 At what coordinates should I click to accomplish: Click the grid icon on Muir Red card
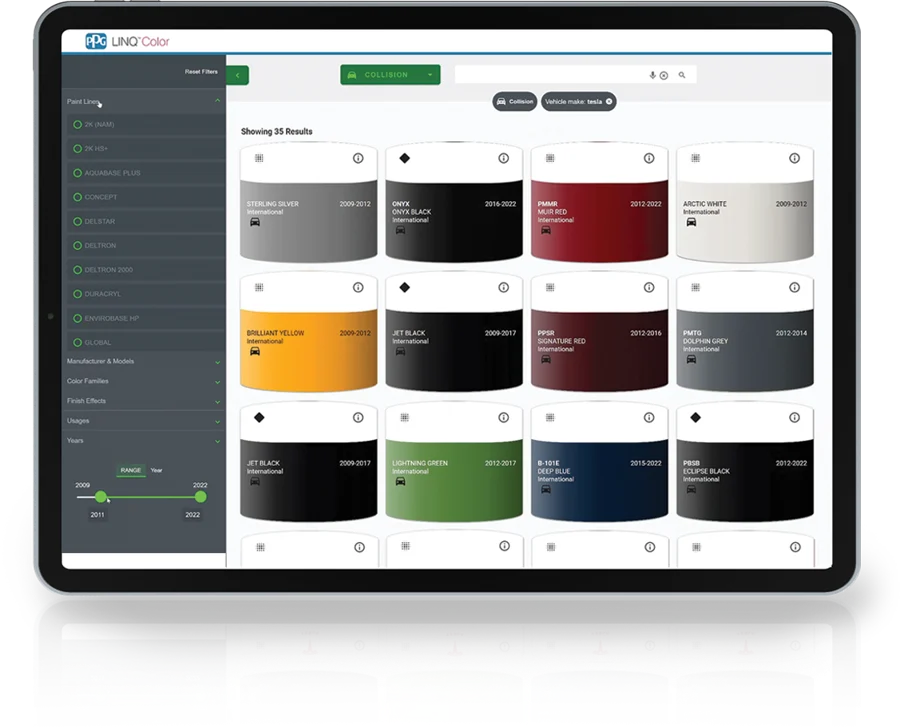[550, 158]
